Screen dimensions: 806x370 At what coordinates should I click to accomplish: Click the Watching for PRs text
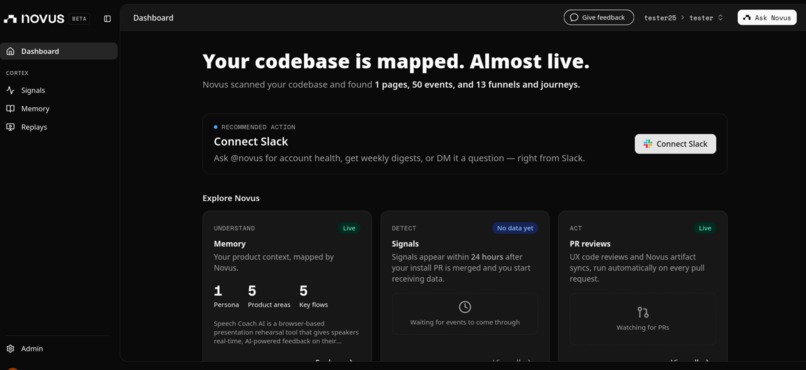point(643,327)
